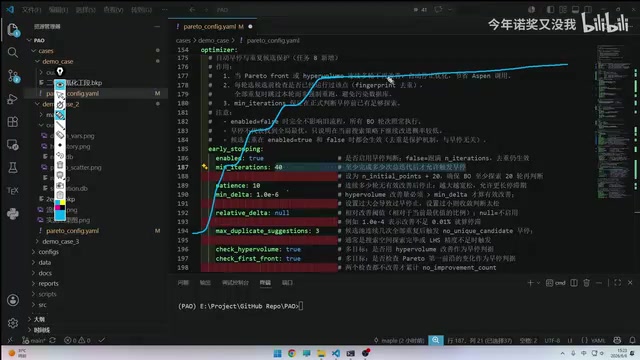This screenshot has height=360, width=640.
Task: Click the main branch indicator in status bar
Action: click(x=33, y=340)
